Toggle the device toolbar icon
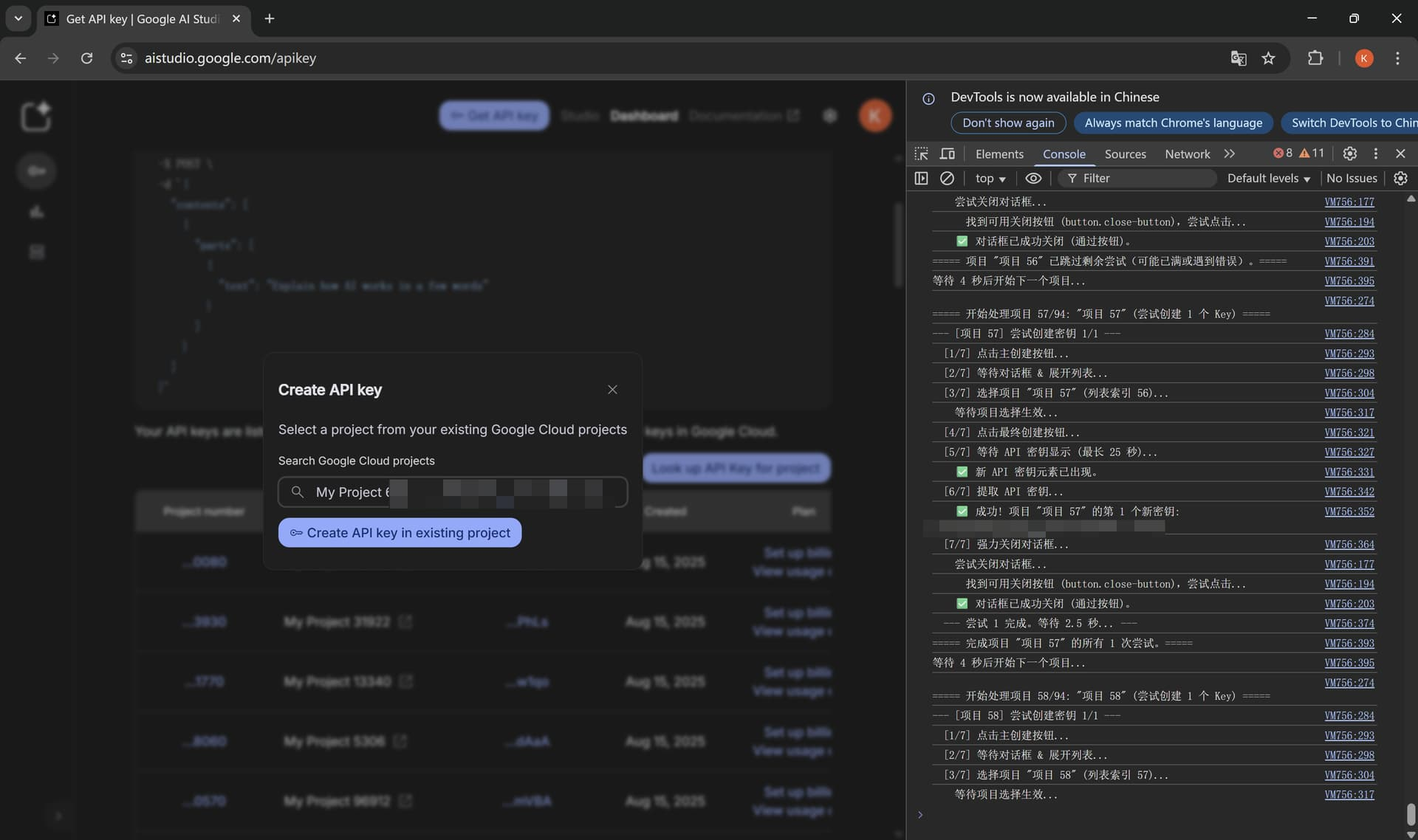The height and width of the screenshot is (840, 1418). click(947, 154)
